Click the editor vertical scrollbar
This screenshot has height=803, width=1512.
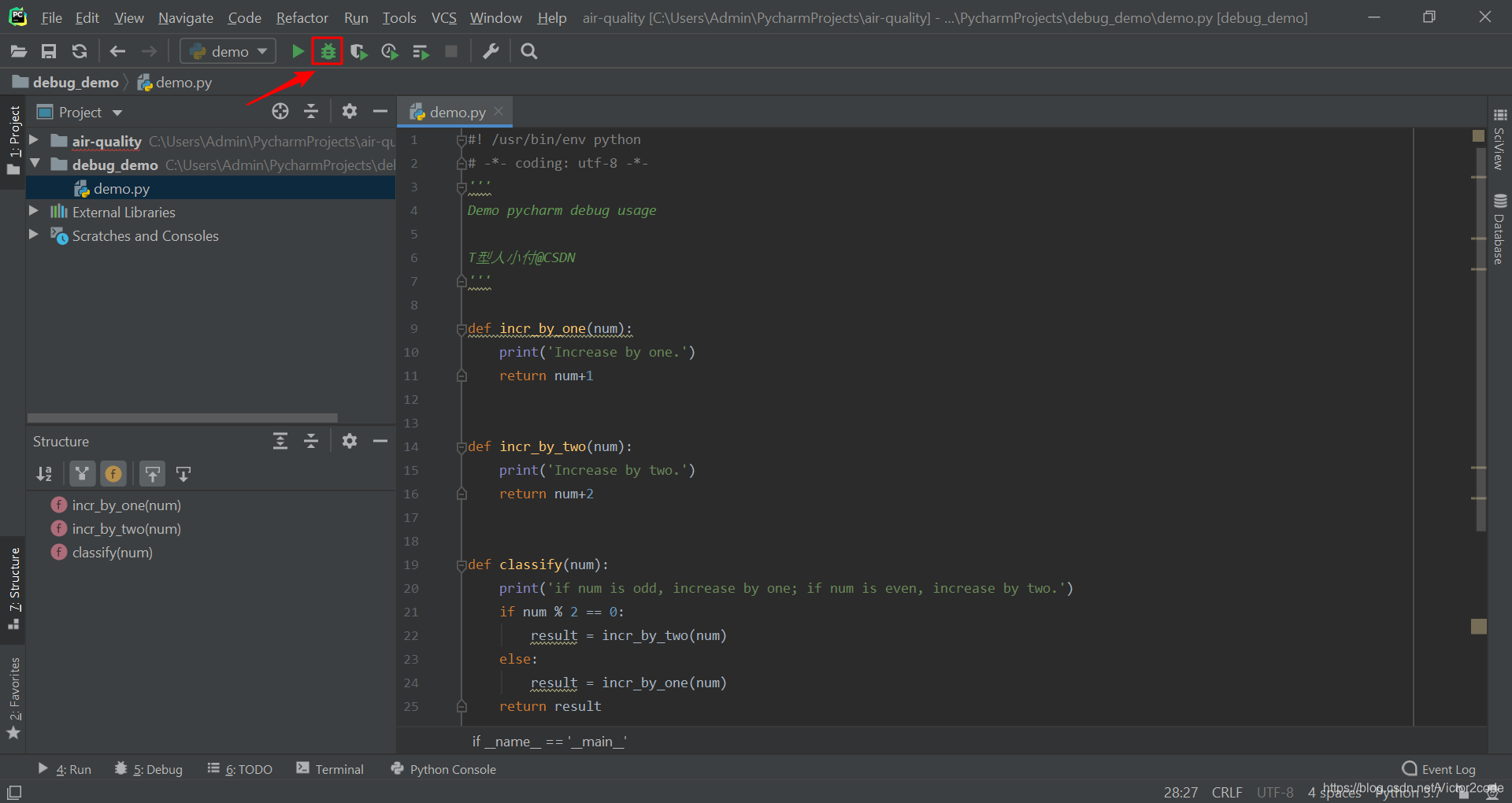pyautogui.click(x=1480, y=339)
